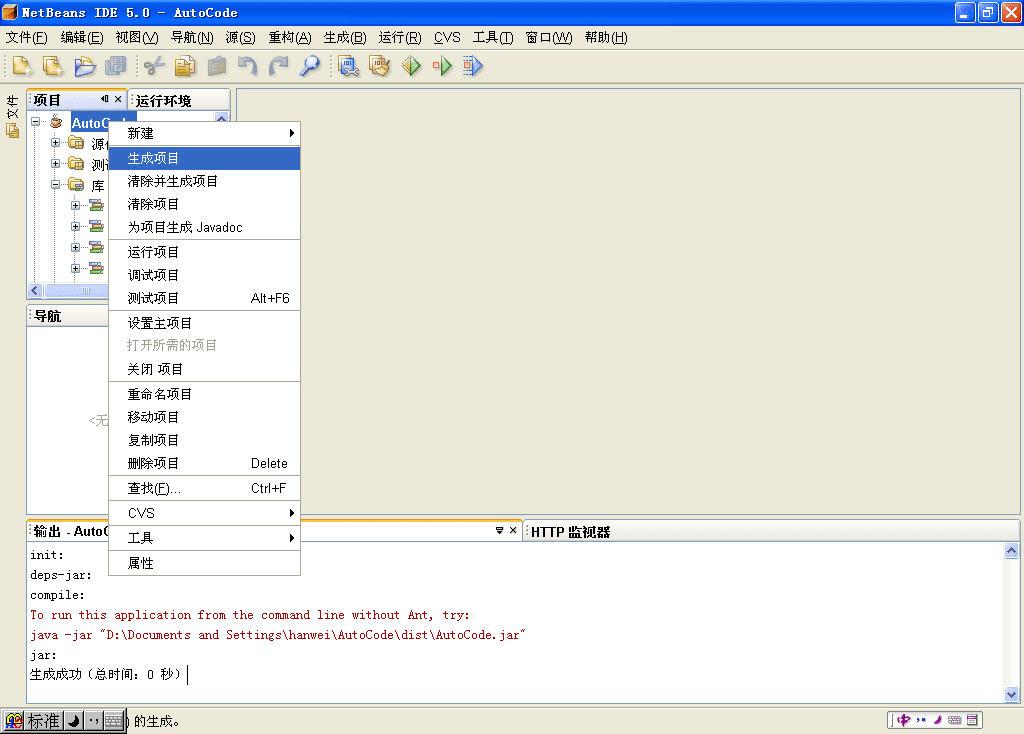Choose 测试项目 from the context menu

(x=204, y=298)
